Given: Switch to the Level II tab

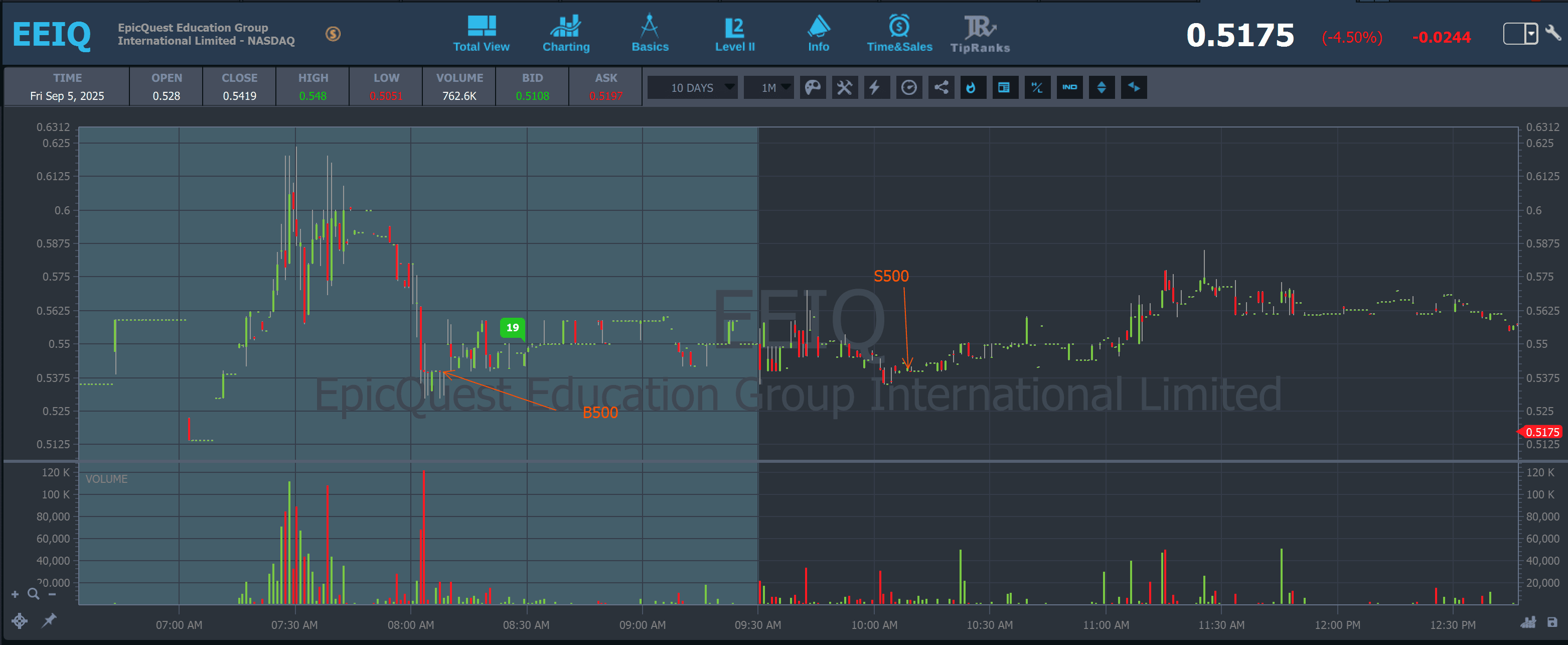Looking at the screenshot, I should (735, 34).
